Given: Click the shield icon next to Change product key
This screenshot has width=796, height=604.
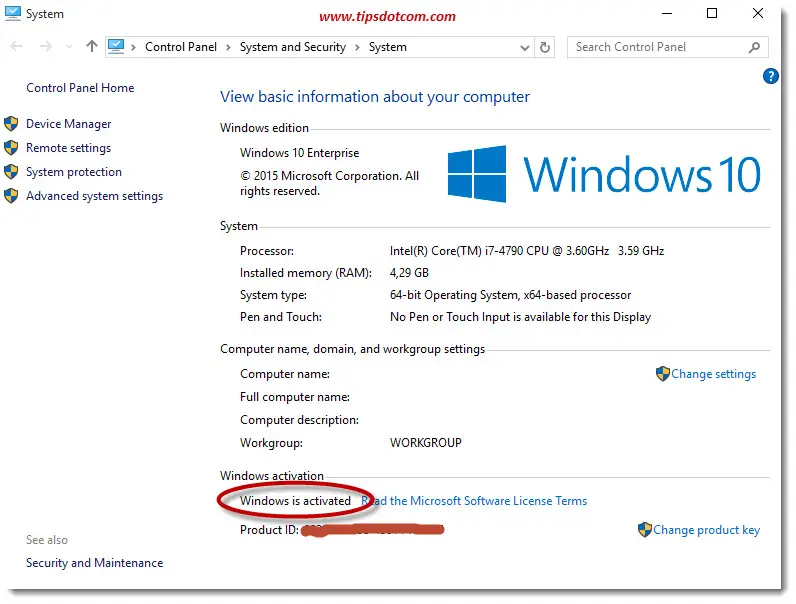Looking at the screenshot, I should pyautogui.click(x=645, y=530).
